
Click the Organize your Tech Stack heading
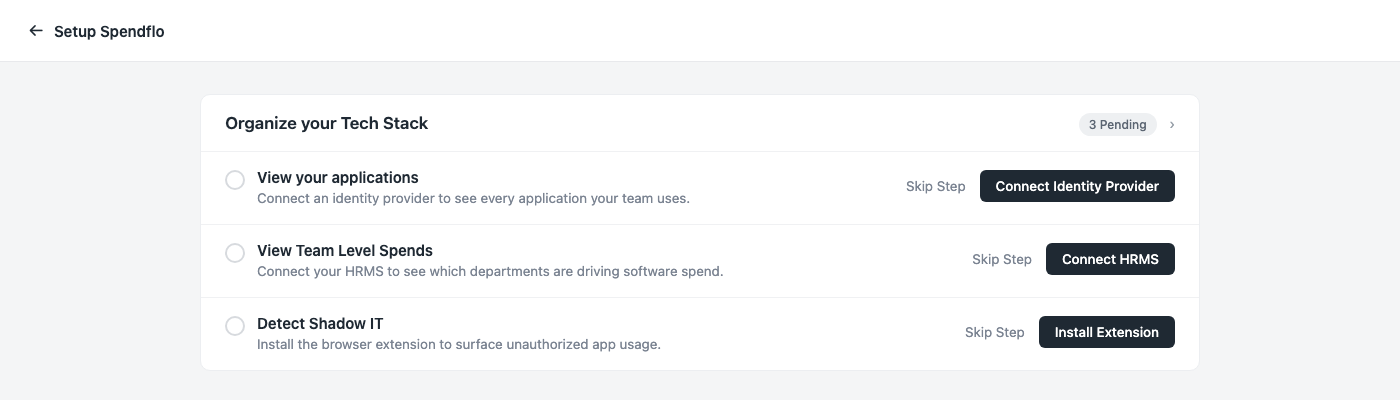327,124
